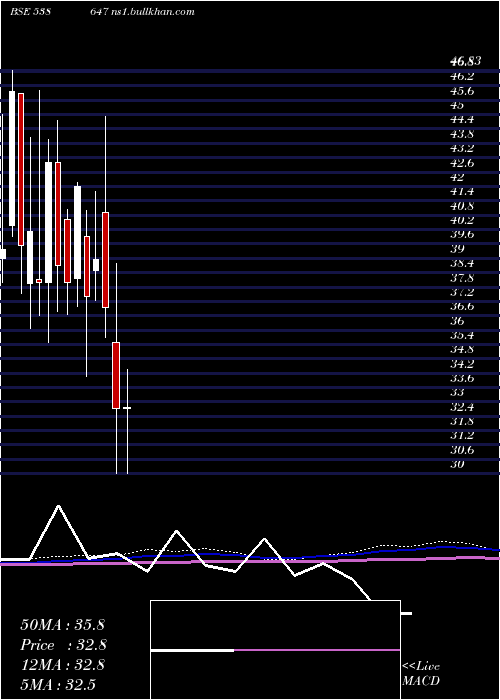The width and height of the screenshot is (500, 700).
Task: Click the small doji candle near 32.4
Action: [x=127, y=408]
